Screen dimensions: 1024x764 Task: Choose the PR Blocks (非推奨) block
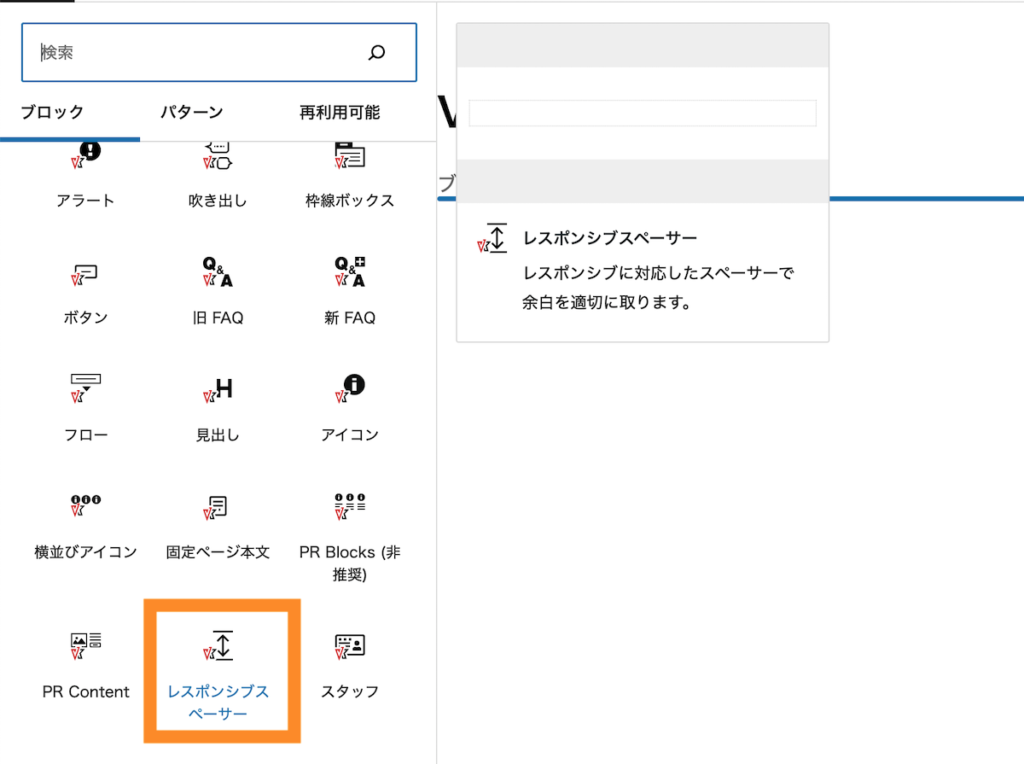(350, 535)
